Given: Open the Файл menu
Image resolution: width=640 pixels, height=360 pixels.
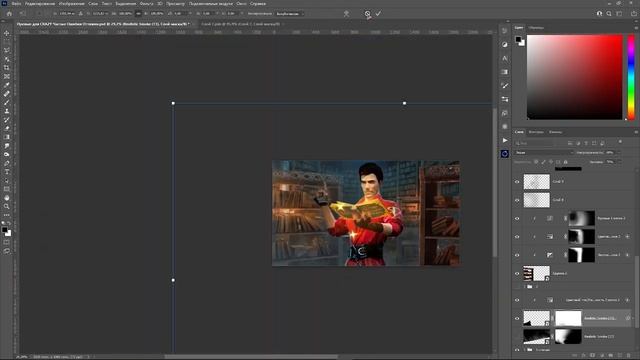Looking at the screenshot, I should point(16,4).
